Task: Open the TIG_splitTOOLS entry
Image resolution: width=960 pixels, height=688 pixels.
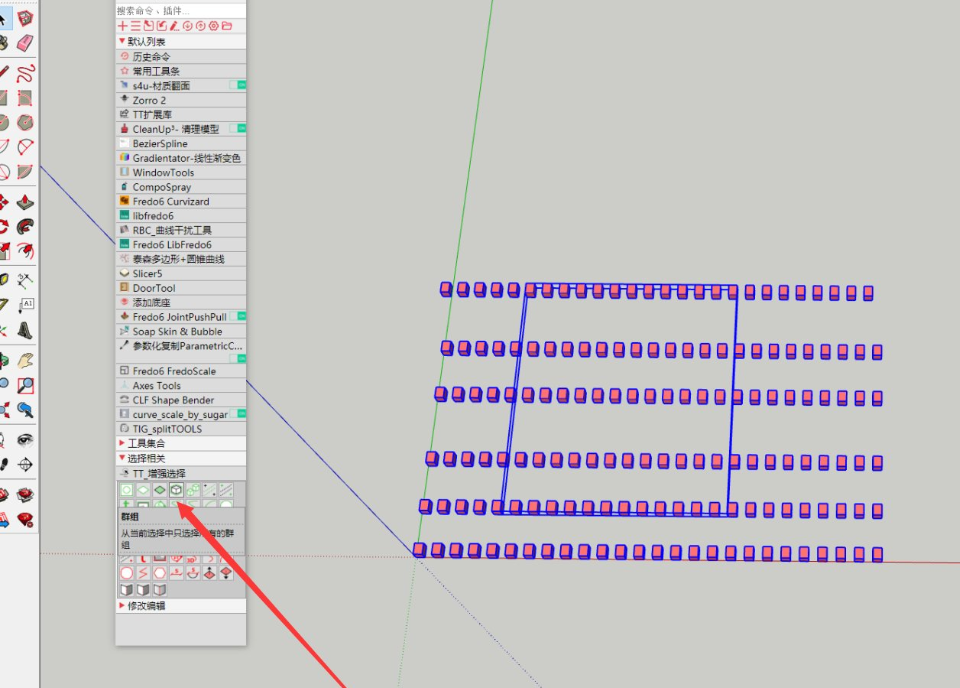Action: tap(181, 428)
